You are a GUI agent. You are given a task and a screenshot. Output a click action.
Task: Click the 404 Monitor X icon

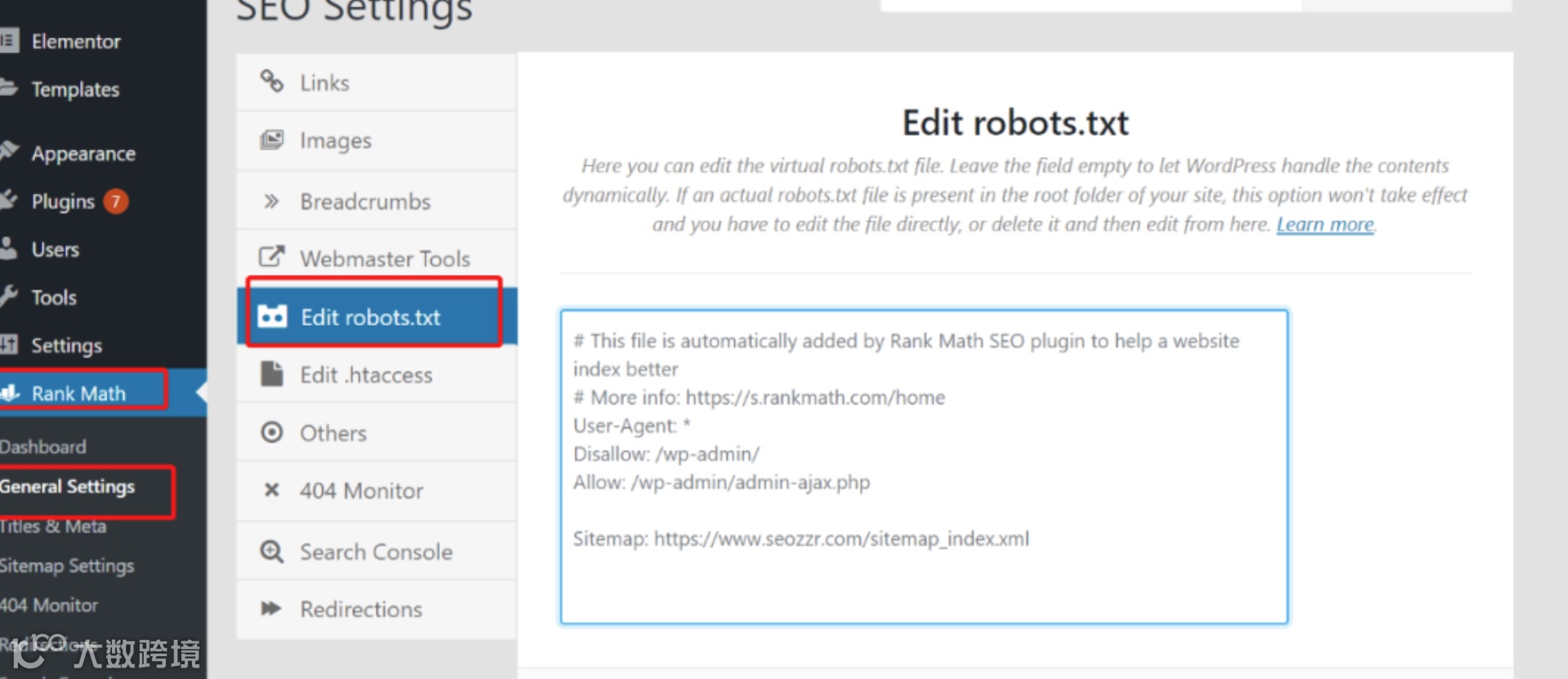click(x=271, y=490)
